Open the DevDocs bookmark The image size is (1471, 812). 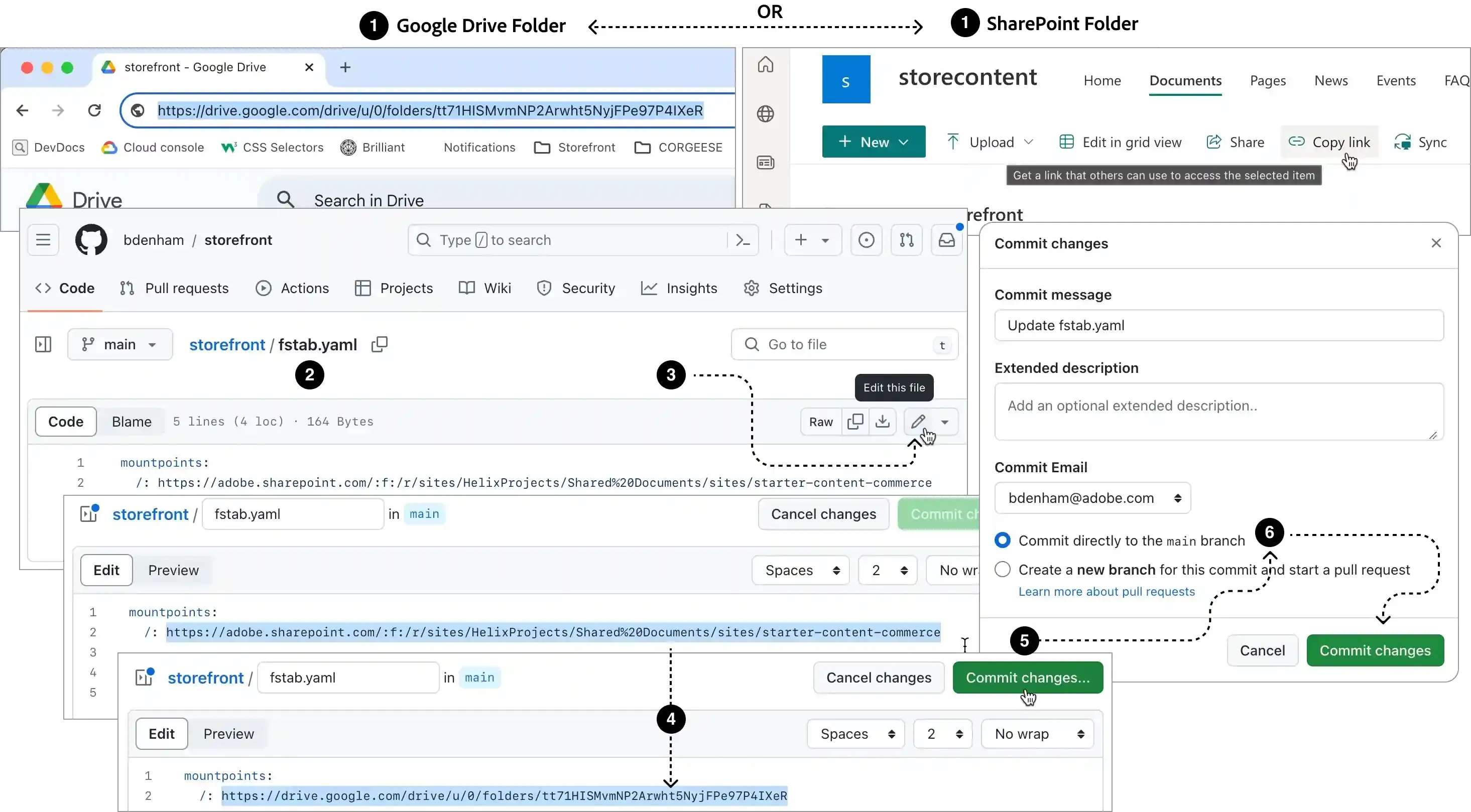49,147
